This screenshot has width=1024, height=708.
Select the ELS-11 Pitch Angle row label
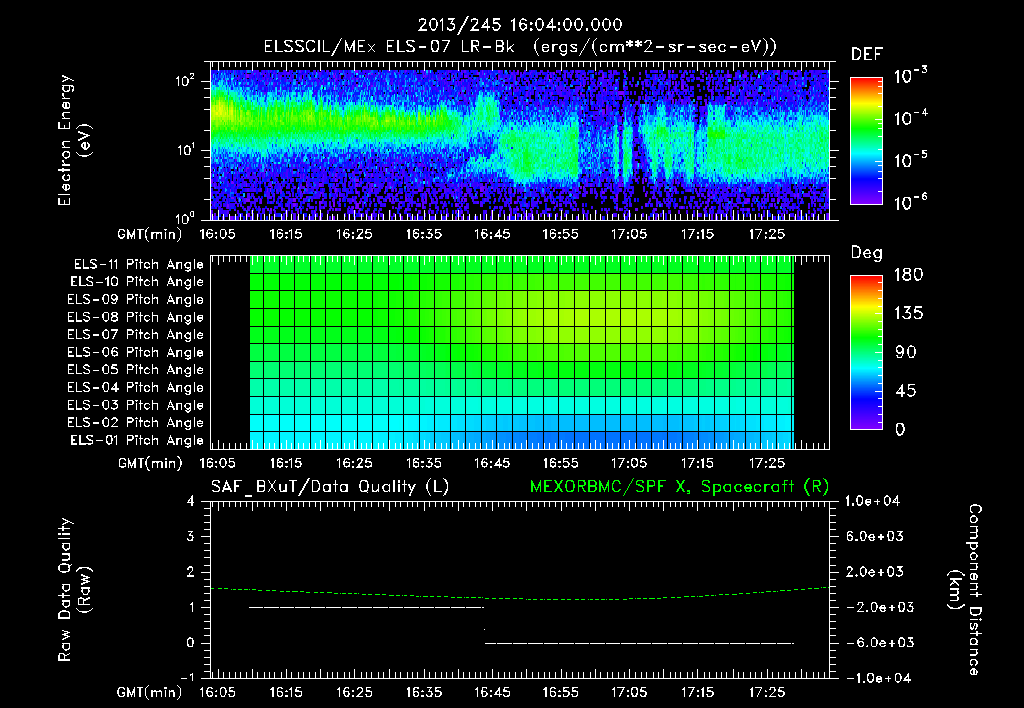[x=138, y=265]
